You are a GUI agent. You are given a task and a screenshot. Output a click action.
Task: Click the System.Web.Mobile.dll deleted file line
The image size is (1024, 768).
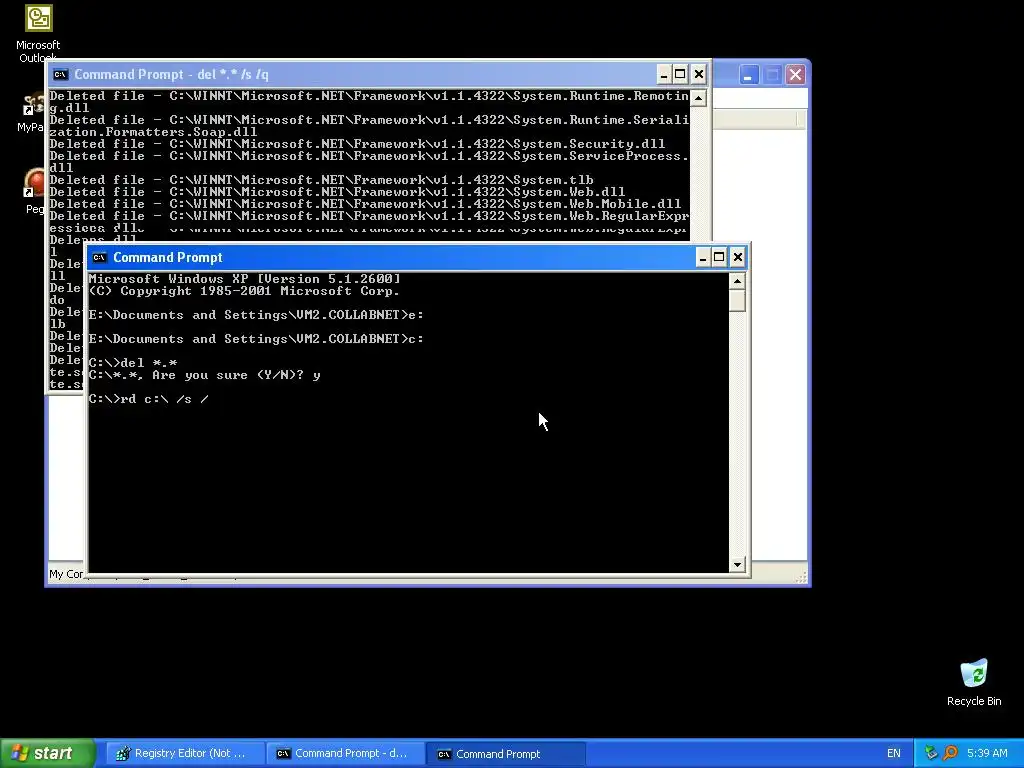(x=365, y=204)
